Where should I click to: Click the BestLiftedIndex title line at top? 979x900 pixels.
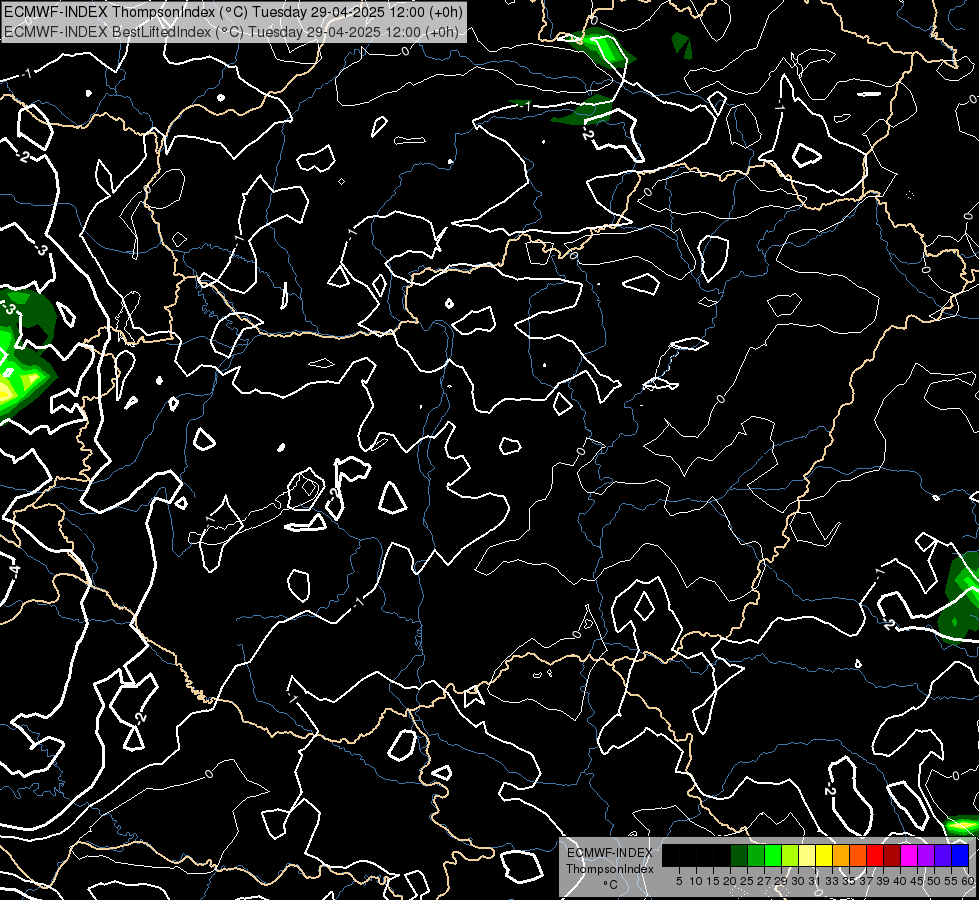coord(231,31)
